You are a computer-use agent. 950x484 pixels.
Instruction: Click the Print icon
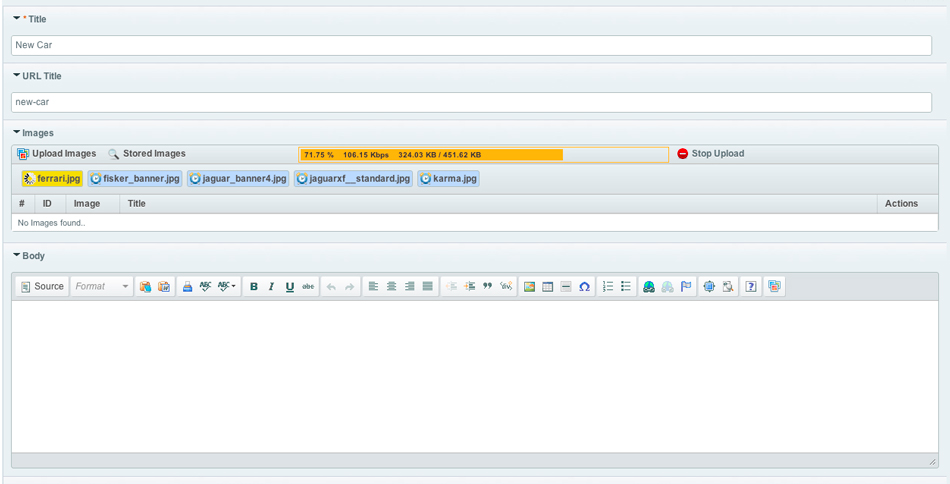click(x=187, y=287)
